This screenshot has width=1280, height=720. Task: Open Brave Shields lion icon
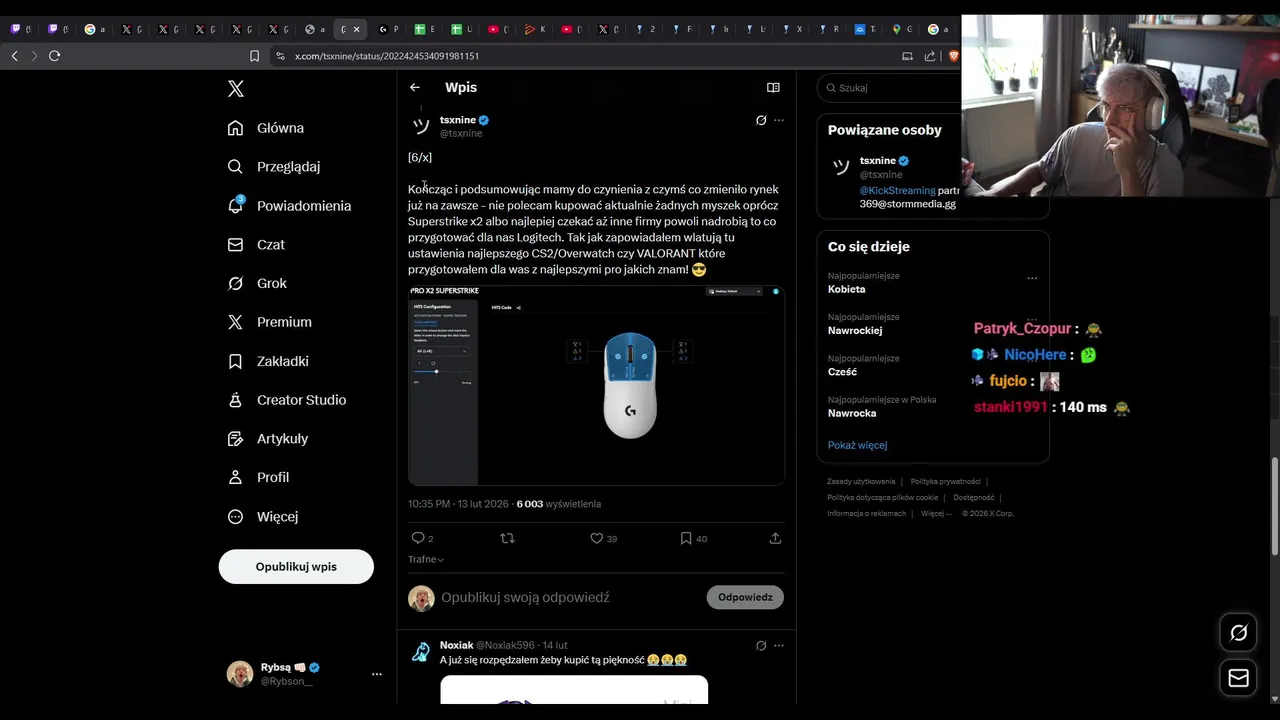953,56
